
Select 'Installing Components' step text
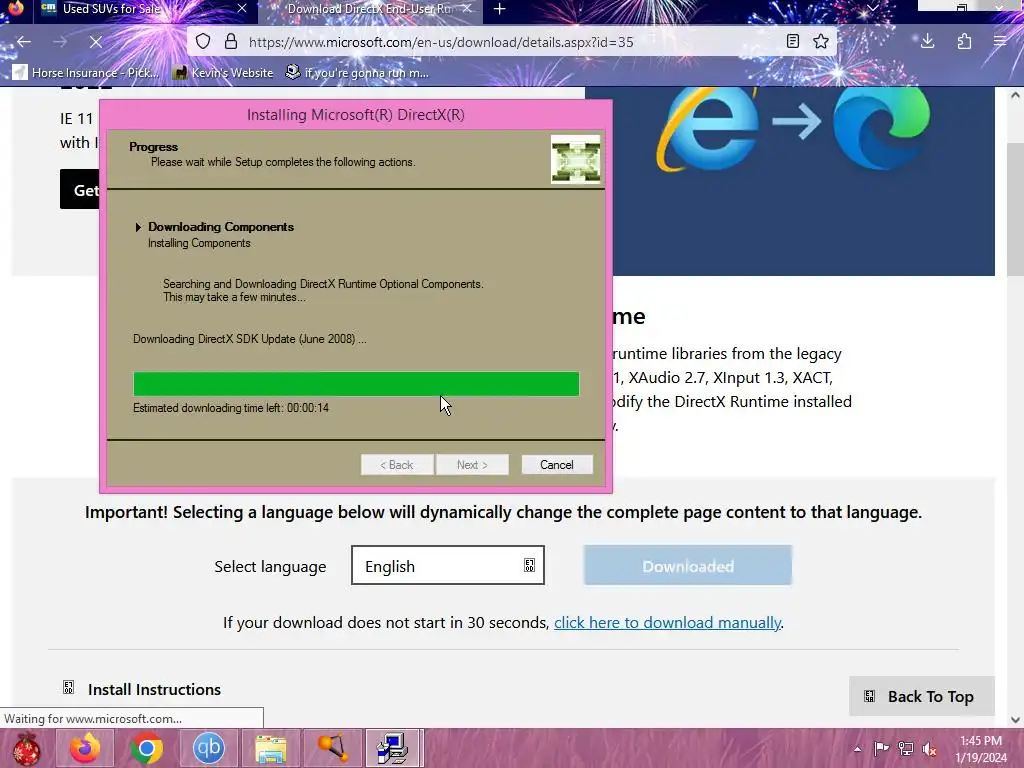199,243
